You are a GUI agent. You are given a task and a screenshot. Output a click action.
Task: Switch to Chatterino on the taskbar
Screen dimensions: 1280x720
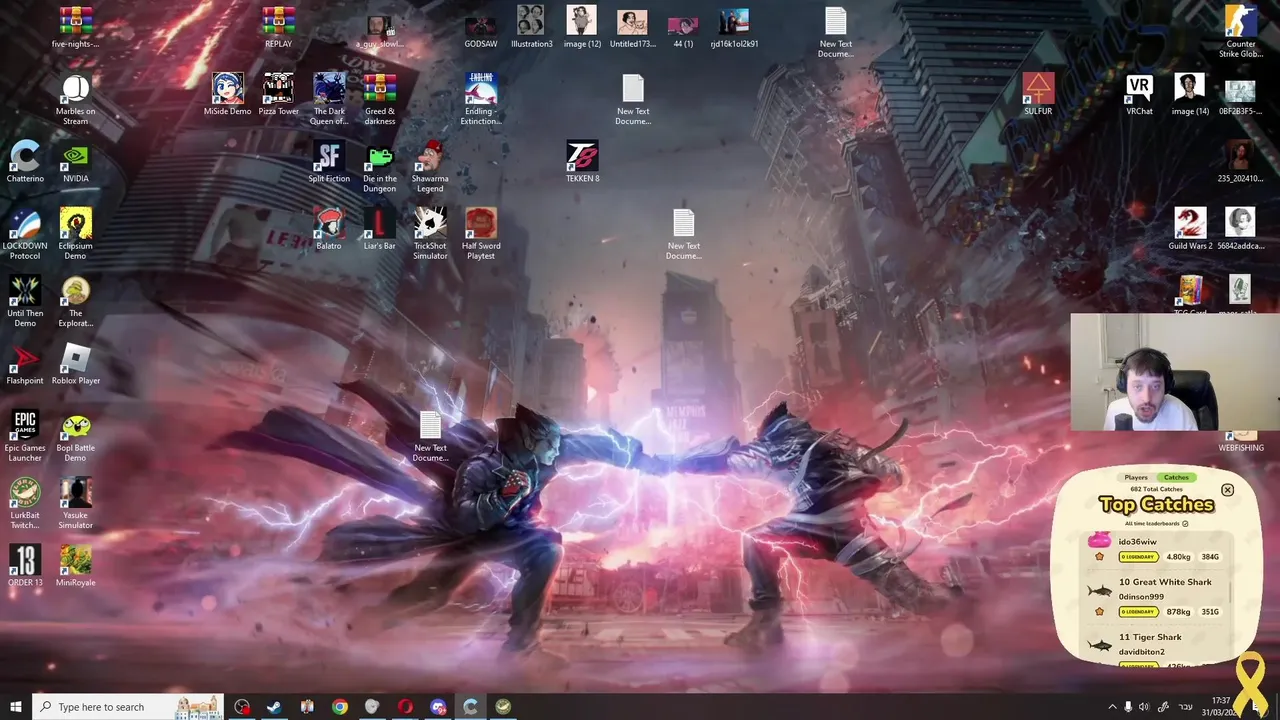[x=470, y=707]
